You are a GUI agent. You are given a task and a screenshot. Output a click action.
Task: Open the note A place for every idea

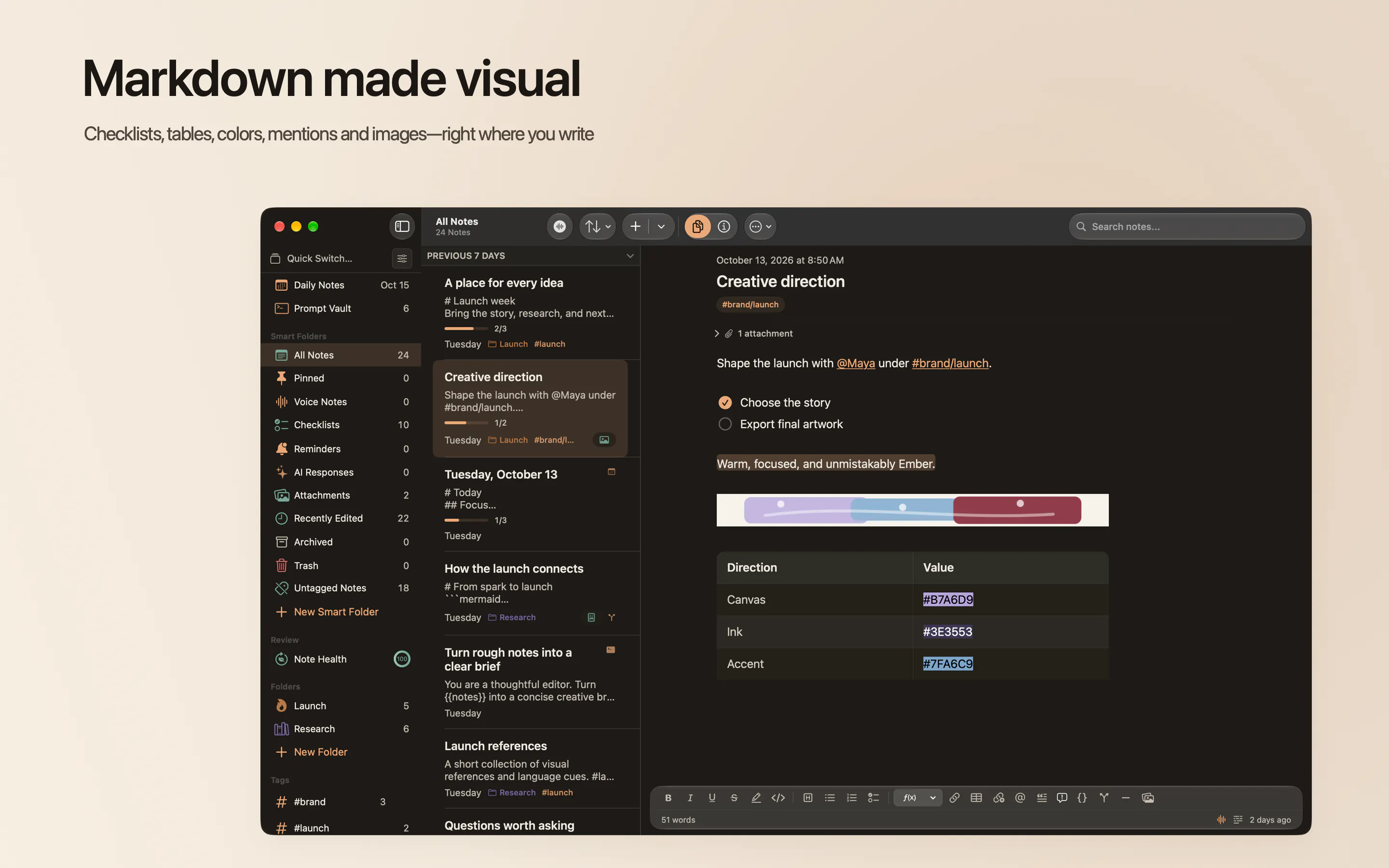point(531,313)
